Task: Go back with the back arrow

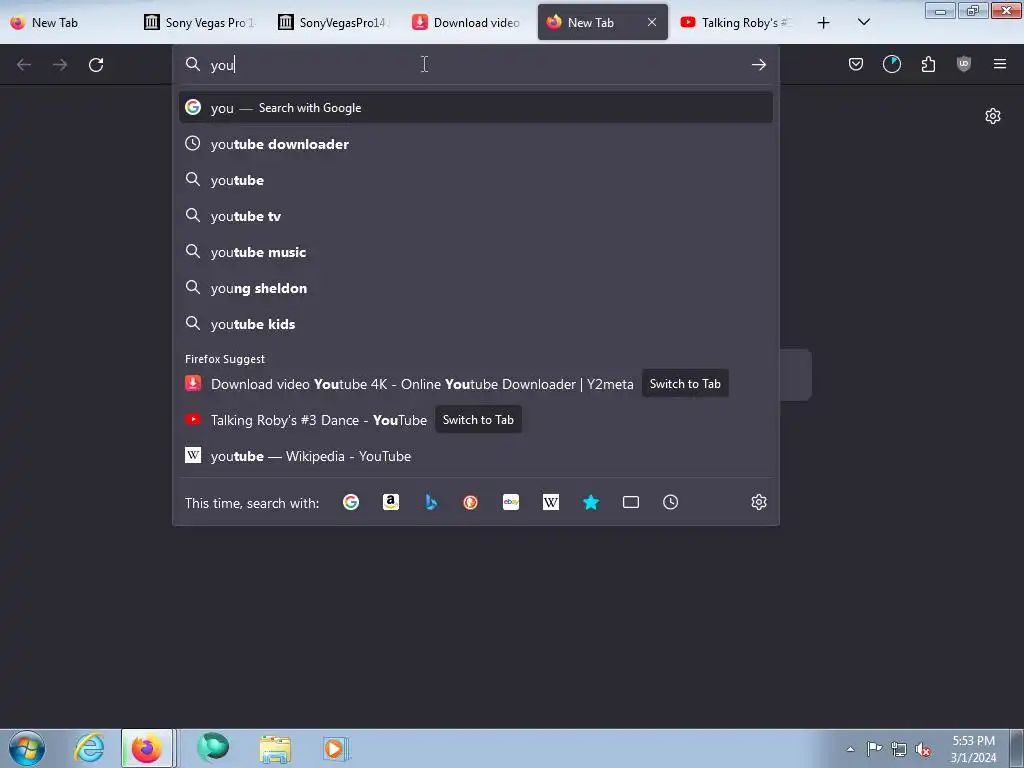Action: tap(24, 65)
